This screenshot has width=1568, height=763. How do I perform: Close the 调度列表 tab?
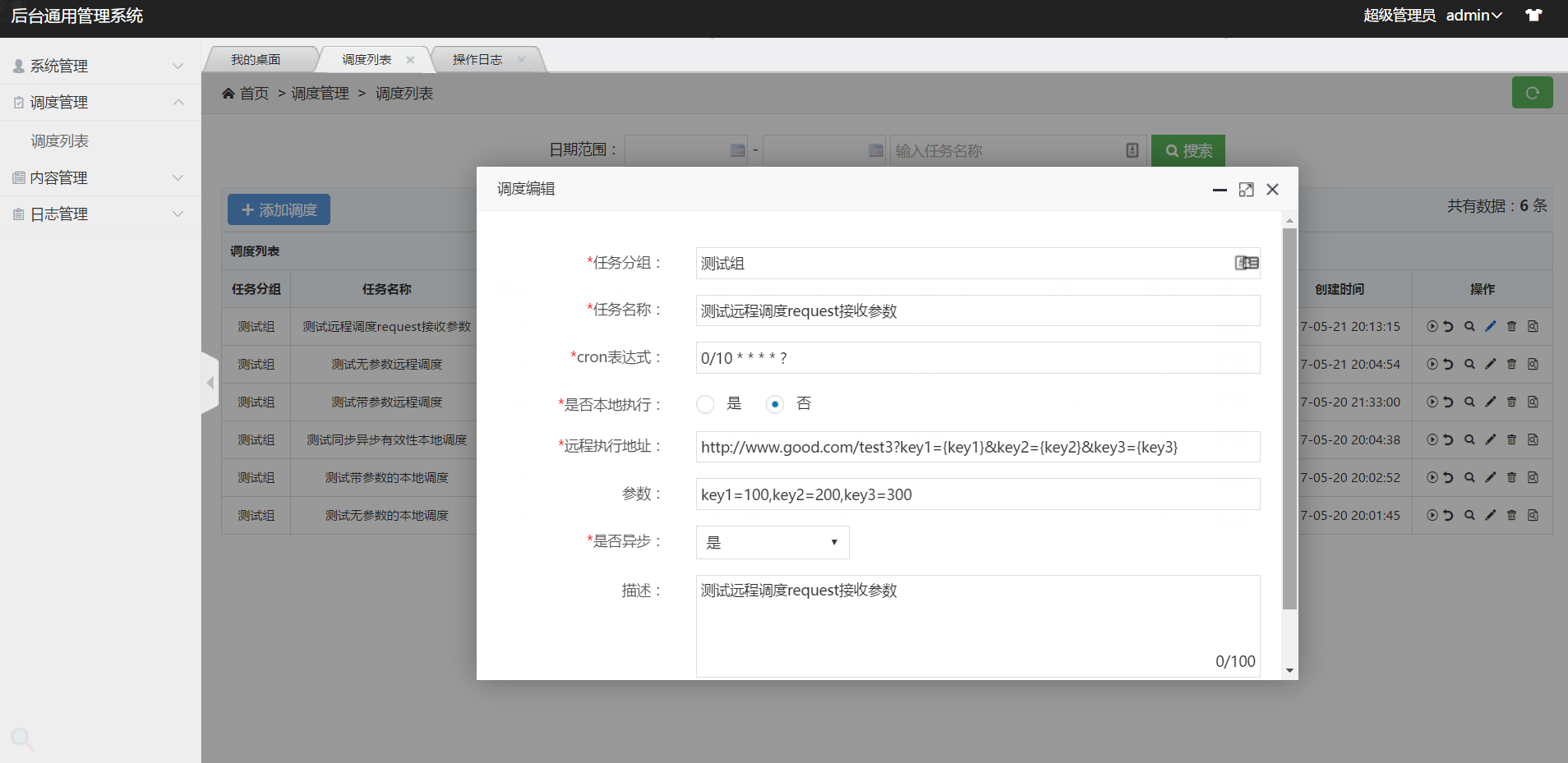click(x=410, y=59)
